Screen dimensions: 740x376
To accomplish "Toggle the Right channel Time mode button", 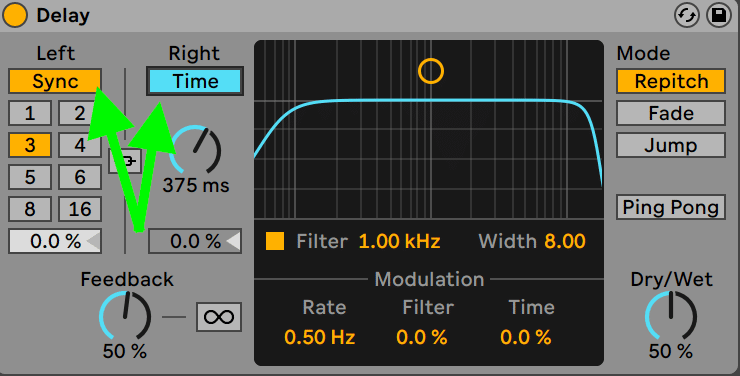I will pos(195,81).
